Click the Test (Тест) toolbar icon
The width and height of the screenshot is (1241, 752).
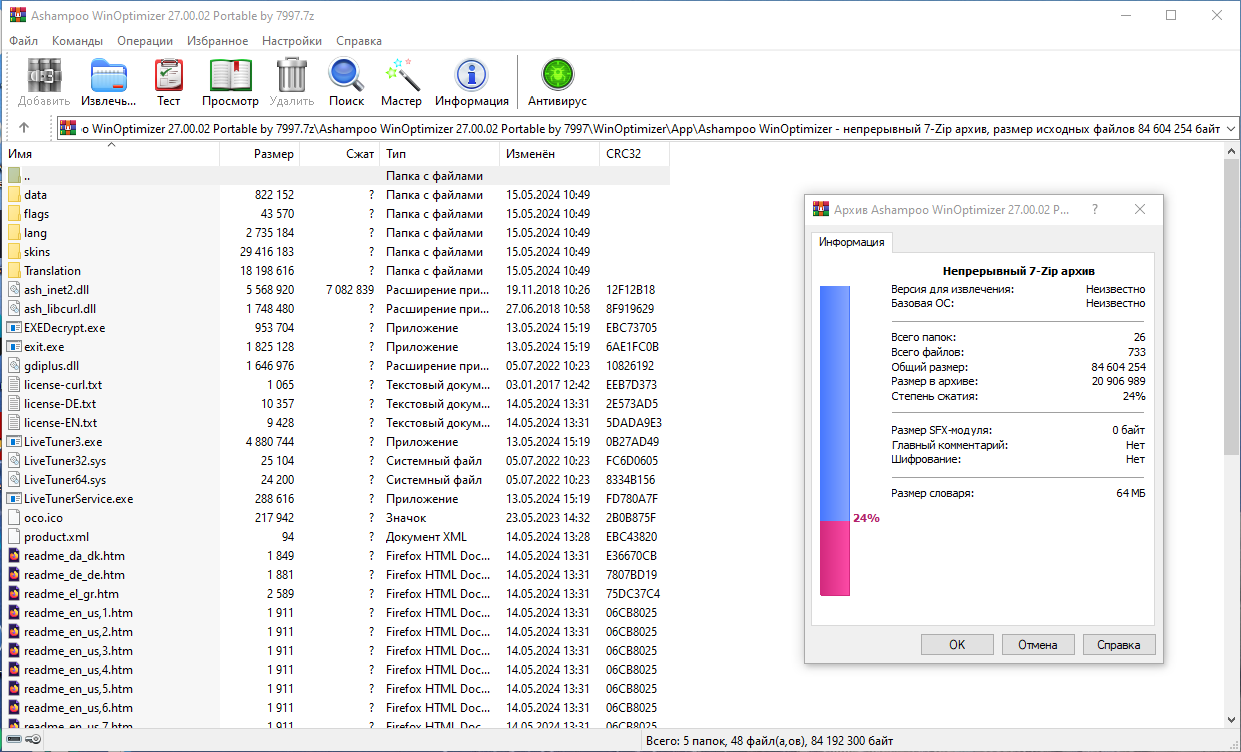[168, 77]
